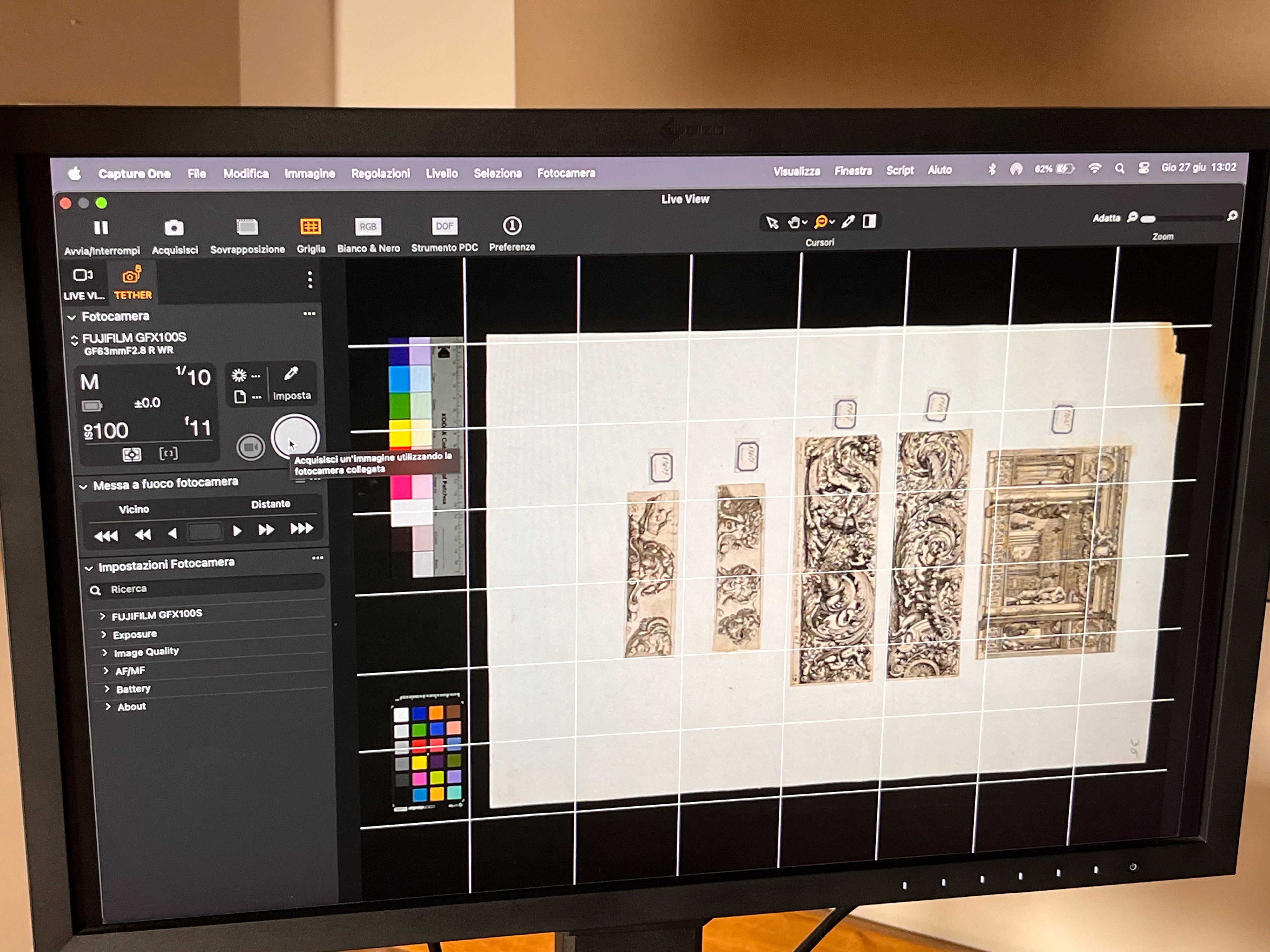
Task: Switch to the TETHER tab
Action: [133, 283]
